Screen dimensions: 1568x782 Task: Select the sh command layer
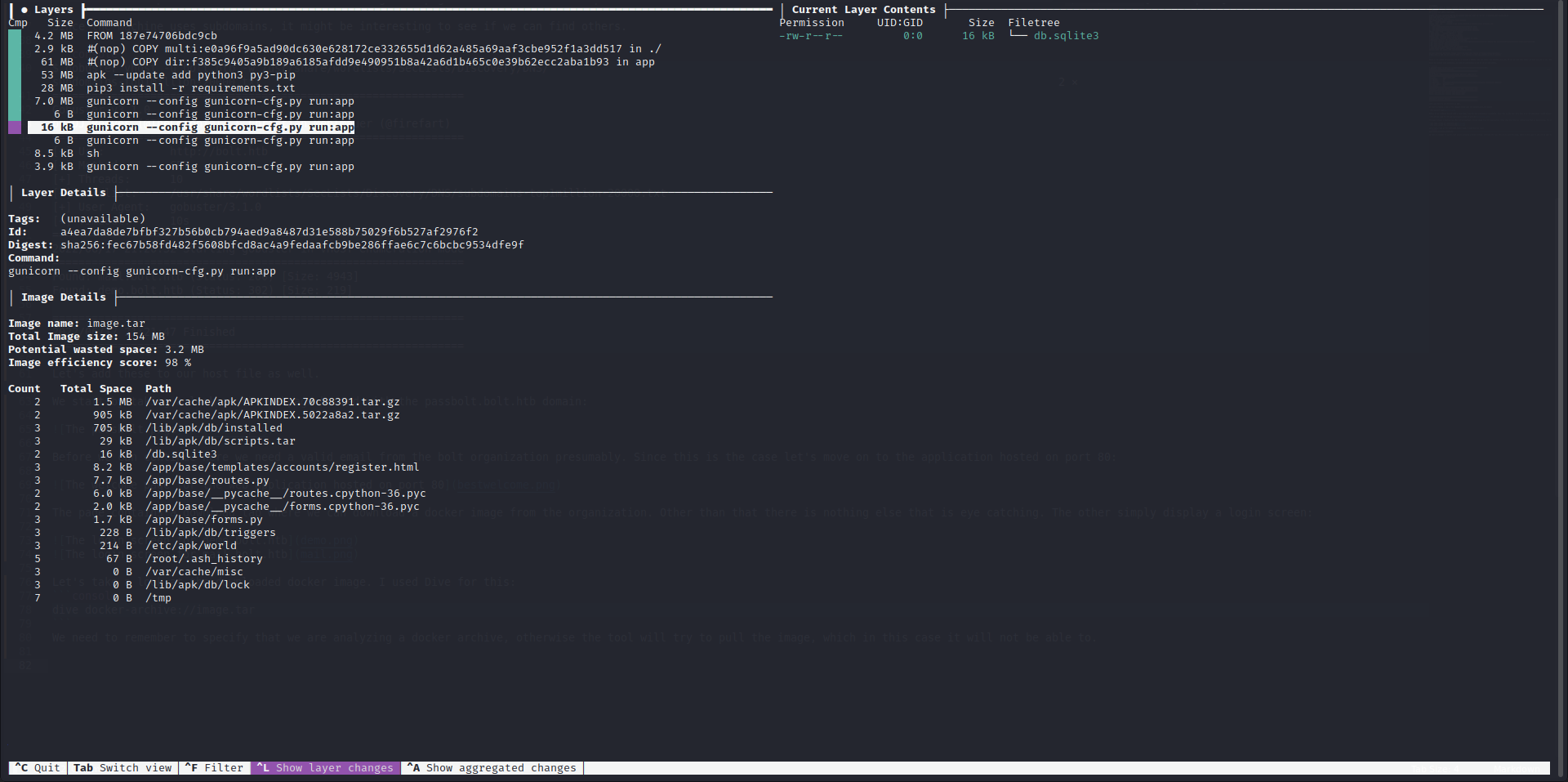coord(93,153)
